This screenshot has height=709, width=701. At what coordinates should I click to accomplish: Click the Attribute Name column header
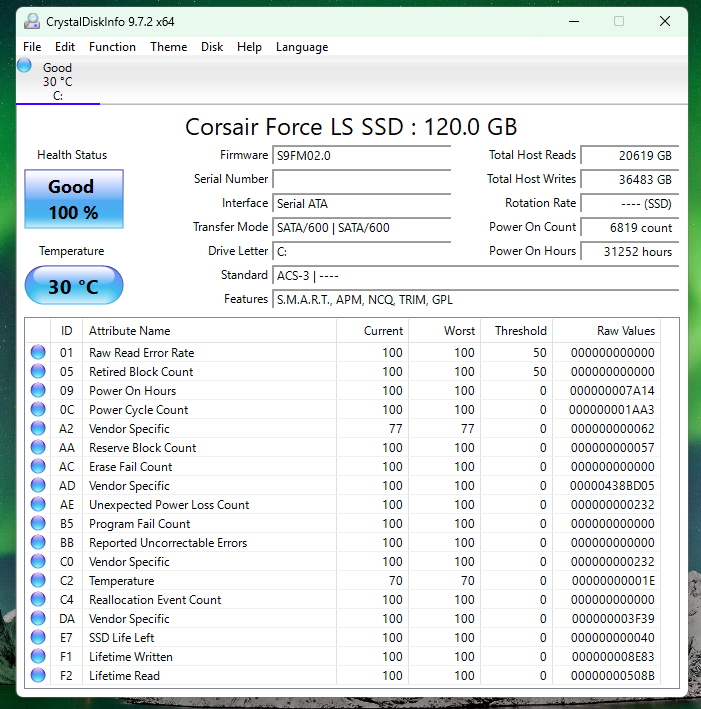tap(130, 331)
